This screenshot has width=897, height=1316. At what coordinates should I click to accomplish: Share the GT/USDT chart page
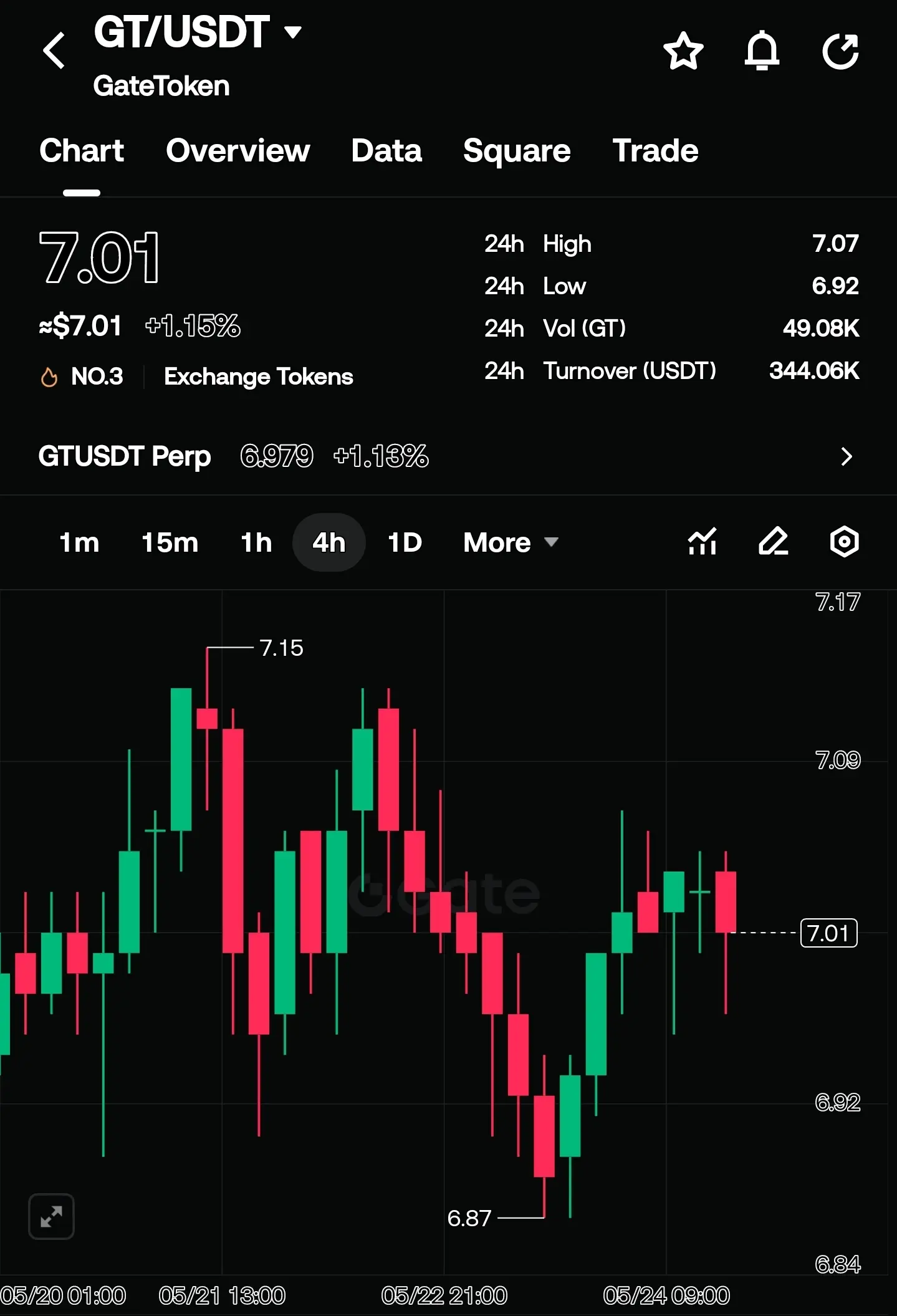click(840, 50)
